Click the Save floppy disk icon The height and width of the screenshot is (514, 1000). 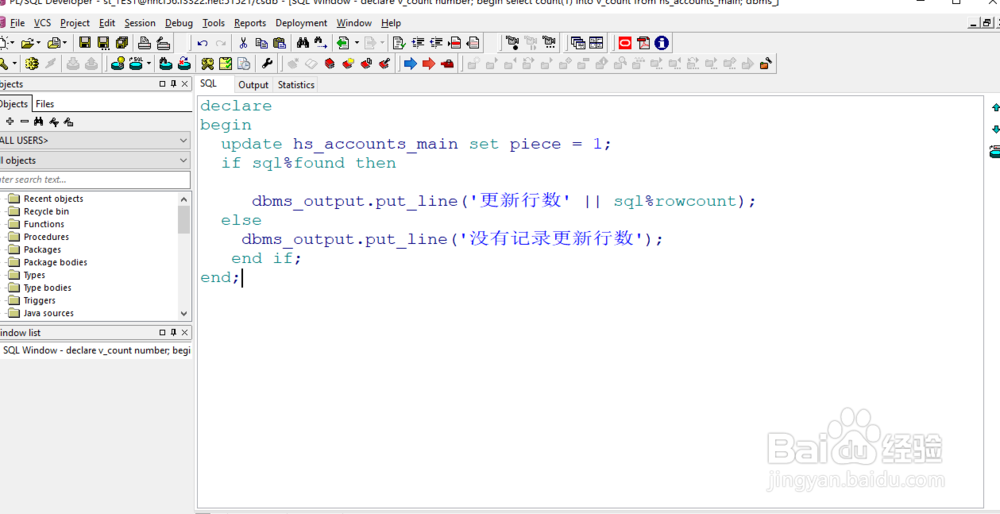tap(85, 43)
